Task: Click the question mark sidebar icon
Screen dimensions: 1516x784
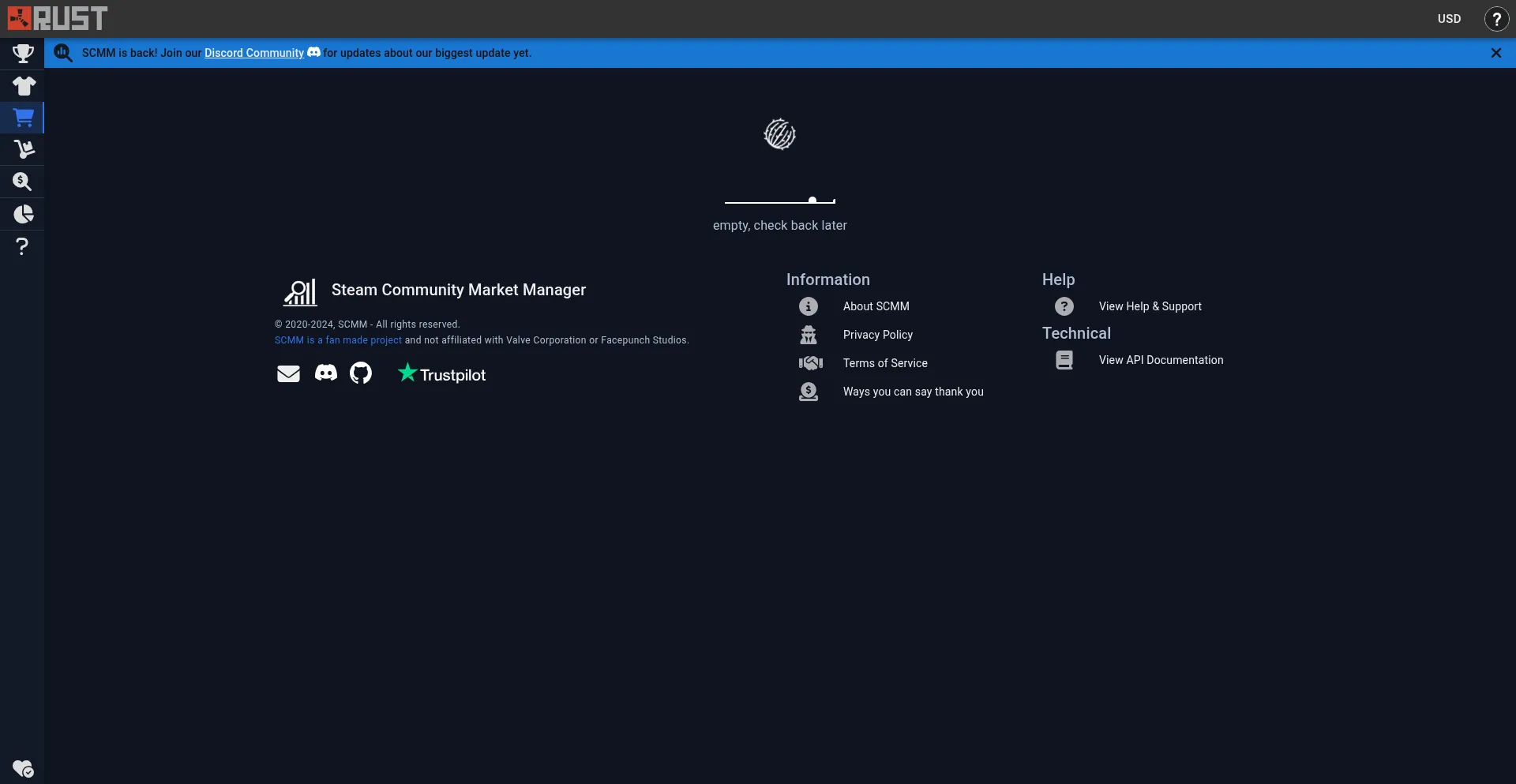Action: click(x=23, y=247)
